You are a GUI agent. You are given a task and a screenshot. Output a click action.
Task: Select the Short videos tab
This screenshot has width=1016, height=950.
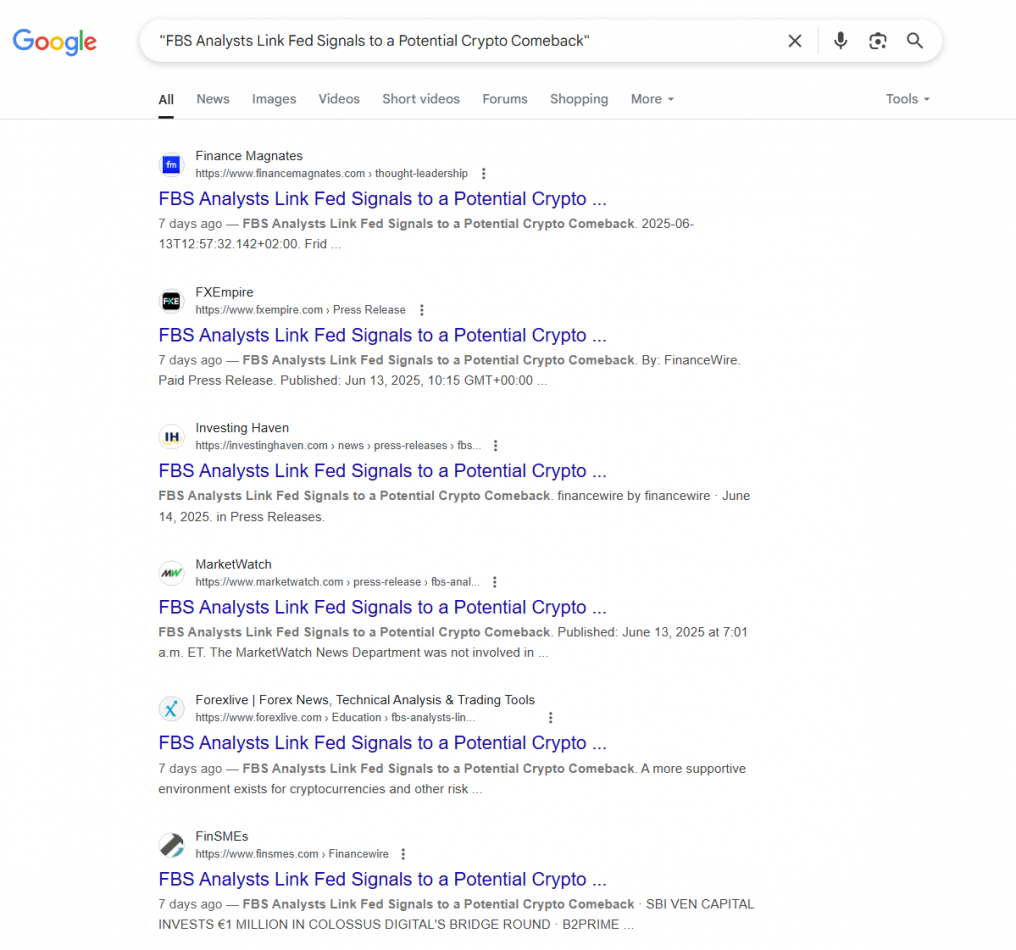[x=421, y=99]
